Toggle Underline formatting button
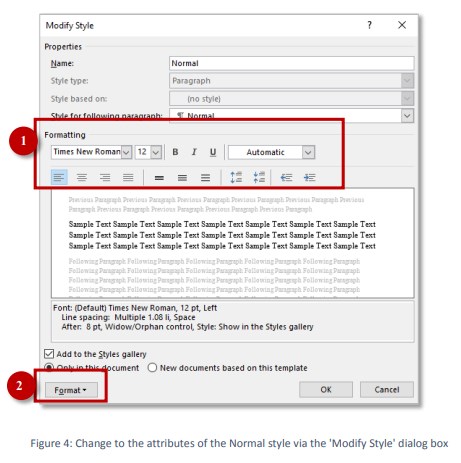 pos(213,152)
